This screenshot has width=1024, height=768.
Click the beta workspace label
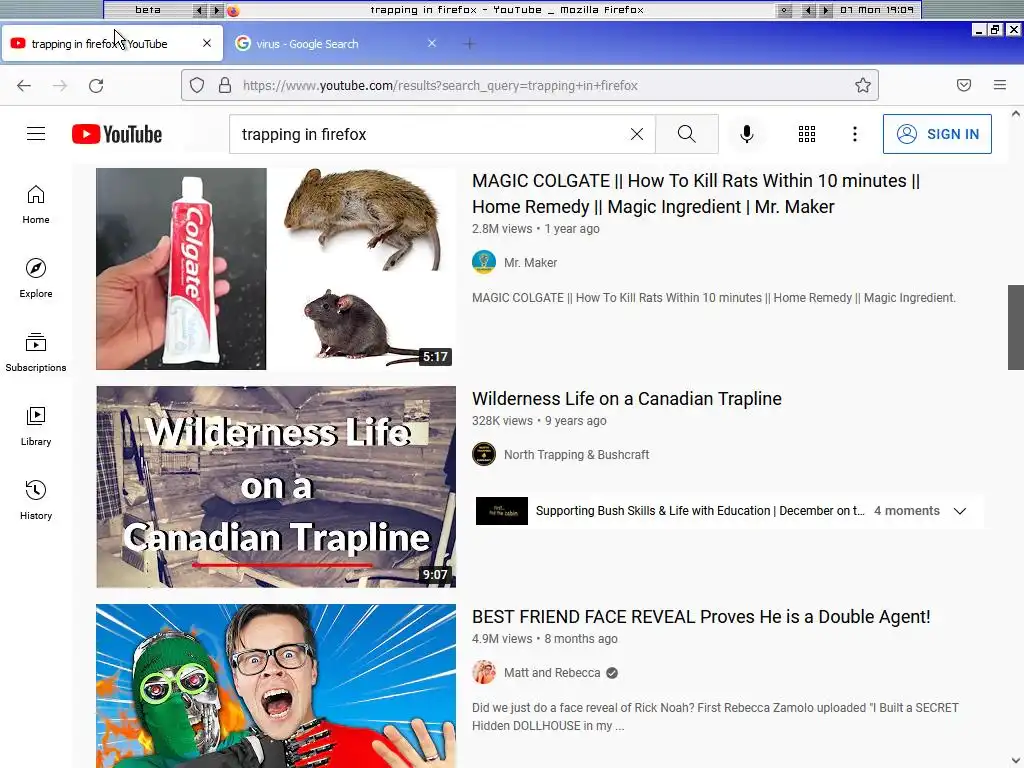148,10
